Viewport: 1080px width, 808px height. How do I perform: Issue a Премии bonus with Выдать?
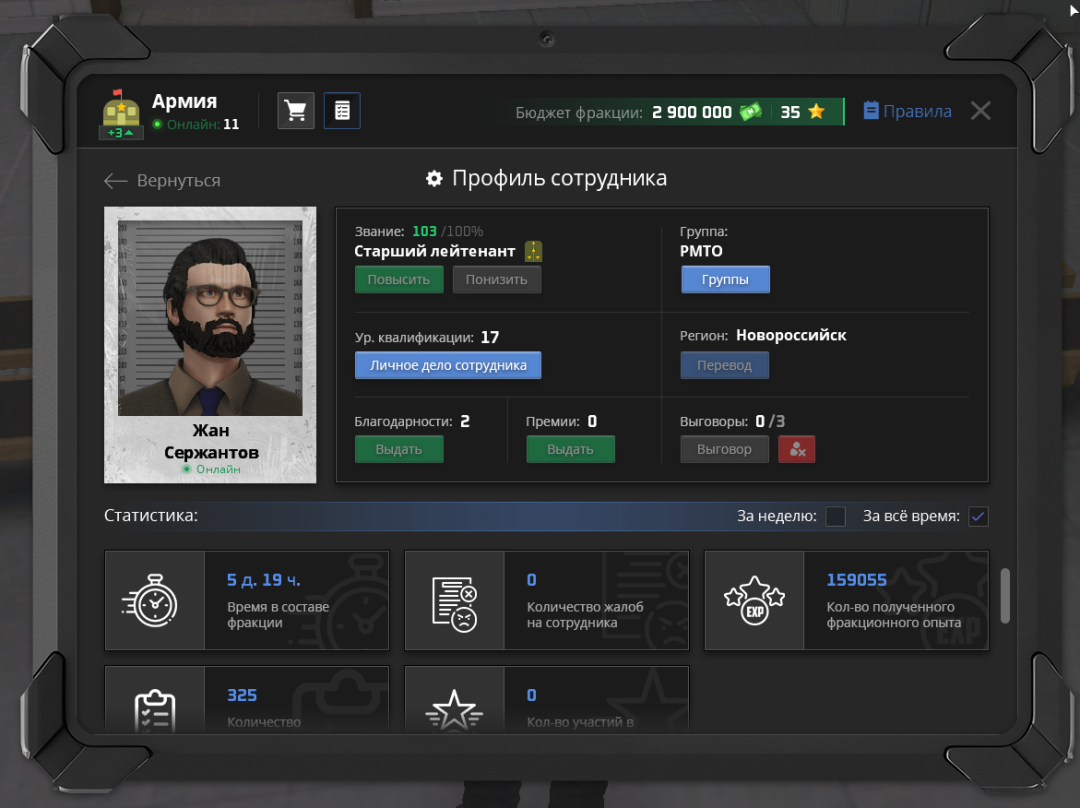(570, 449)
